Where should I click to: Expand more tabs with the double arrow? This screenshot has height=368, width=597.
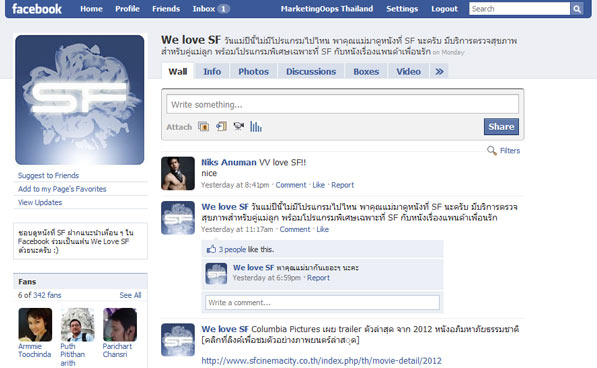439,71
